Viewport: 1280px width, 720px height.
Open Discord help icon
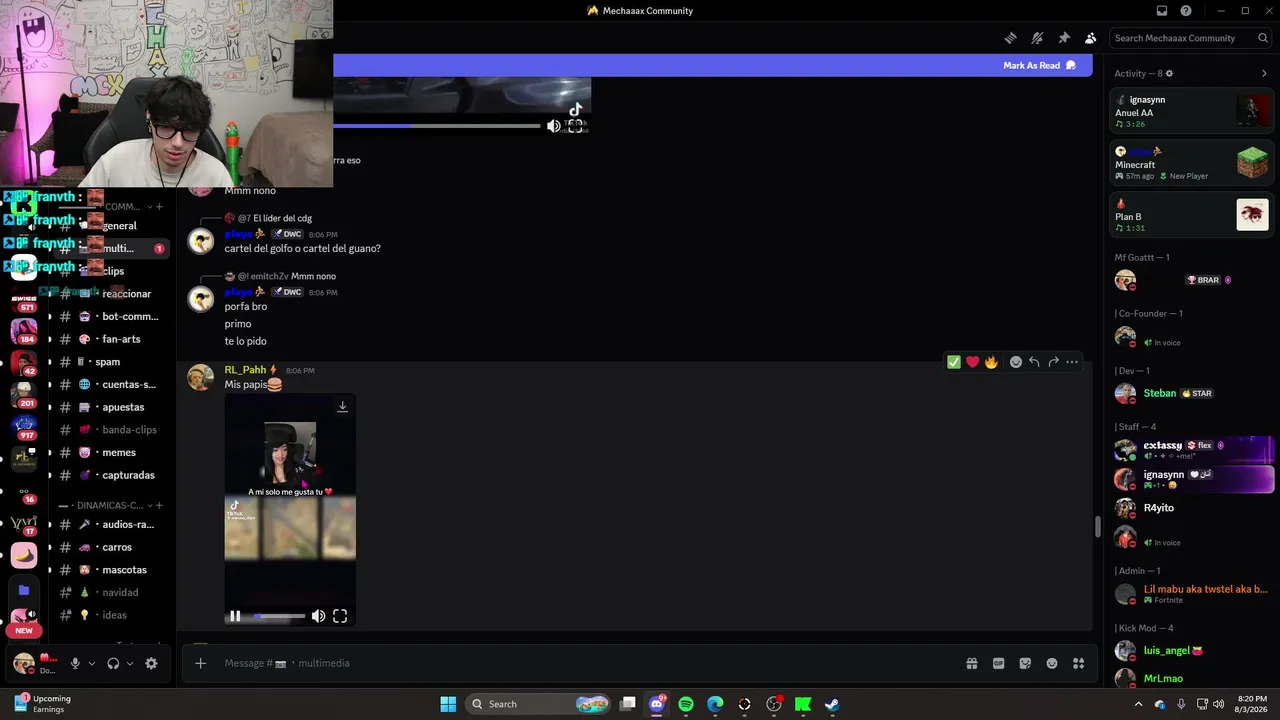point(1186,11)
